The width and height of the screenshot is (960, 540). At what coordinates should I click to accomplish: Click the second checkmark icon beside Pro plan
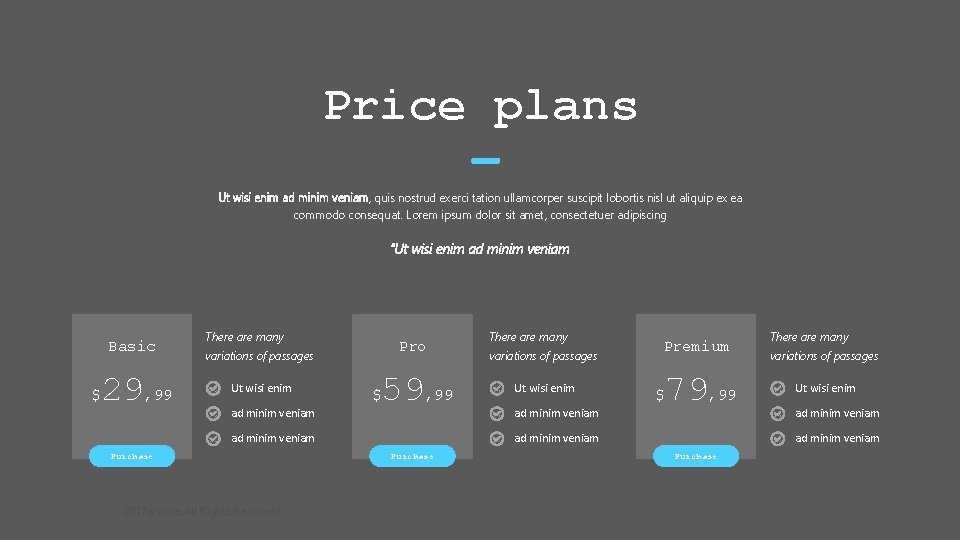point(497,413)
